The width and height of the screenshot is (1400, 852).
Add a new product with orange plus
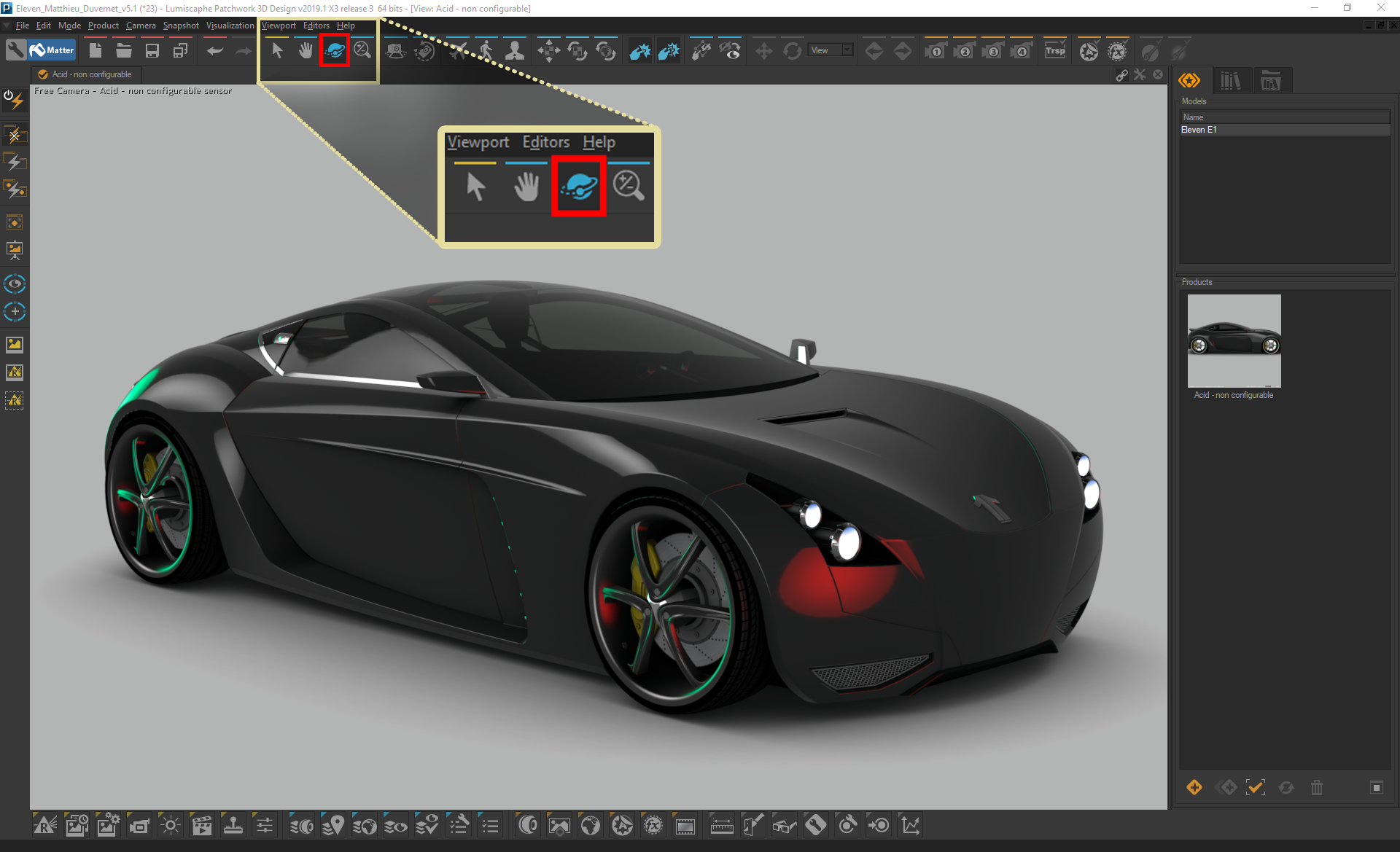pos(1194,787)
